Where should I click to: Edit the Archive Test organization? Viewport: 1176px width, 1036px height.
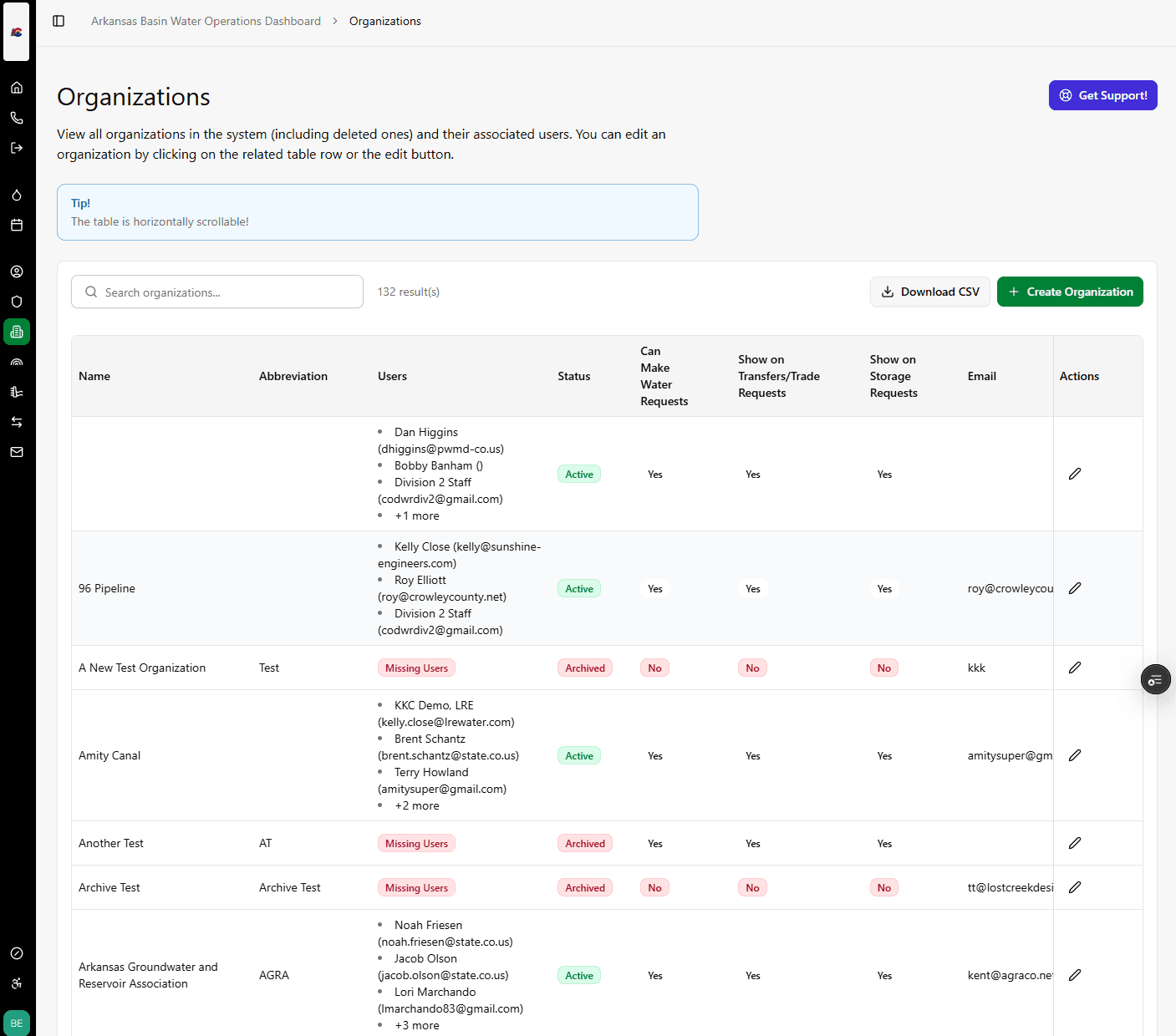click(1075, 887)
